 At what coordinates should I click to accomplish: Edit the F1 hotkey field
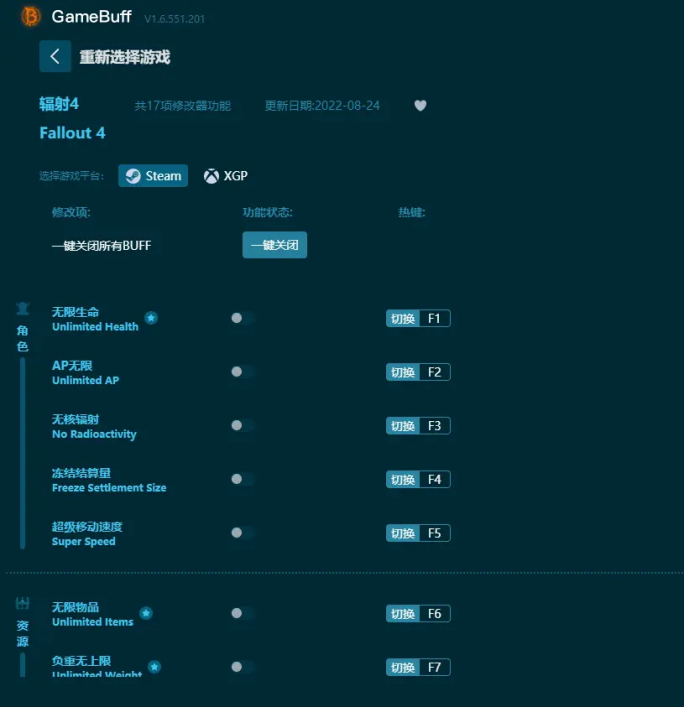pyautogui.click(x=435, y=318)
